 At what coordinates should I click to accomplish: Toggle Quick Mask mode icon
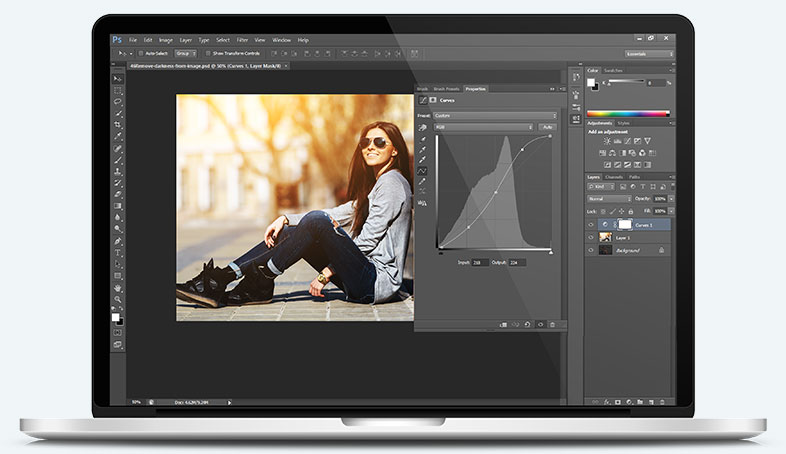[118, 333]
